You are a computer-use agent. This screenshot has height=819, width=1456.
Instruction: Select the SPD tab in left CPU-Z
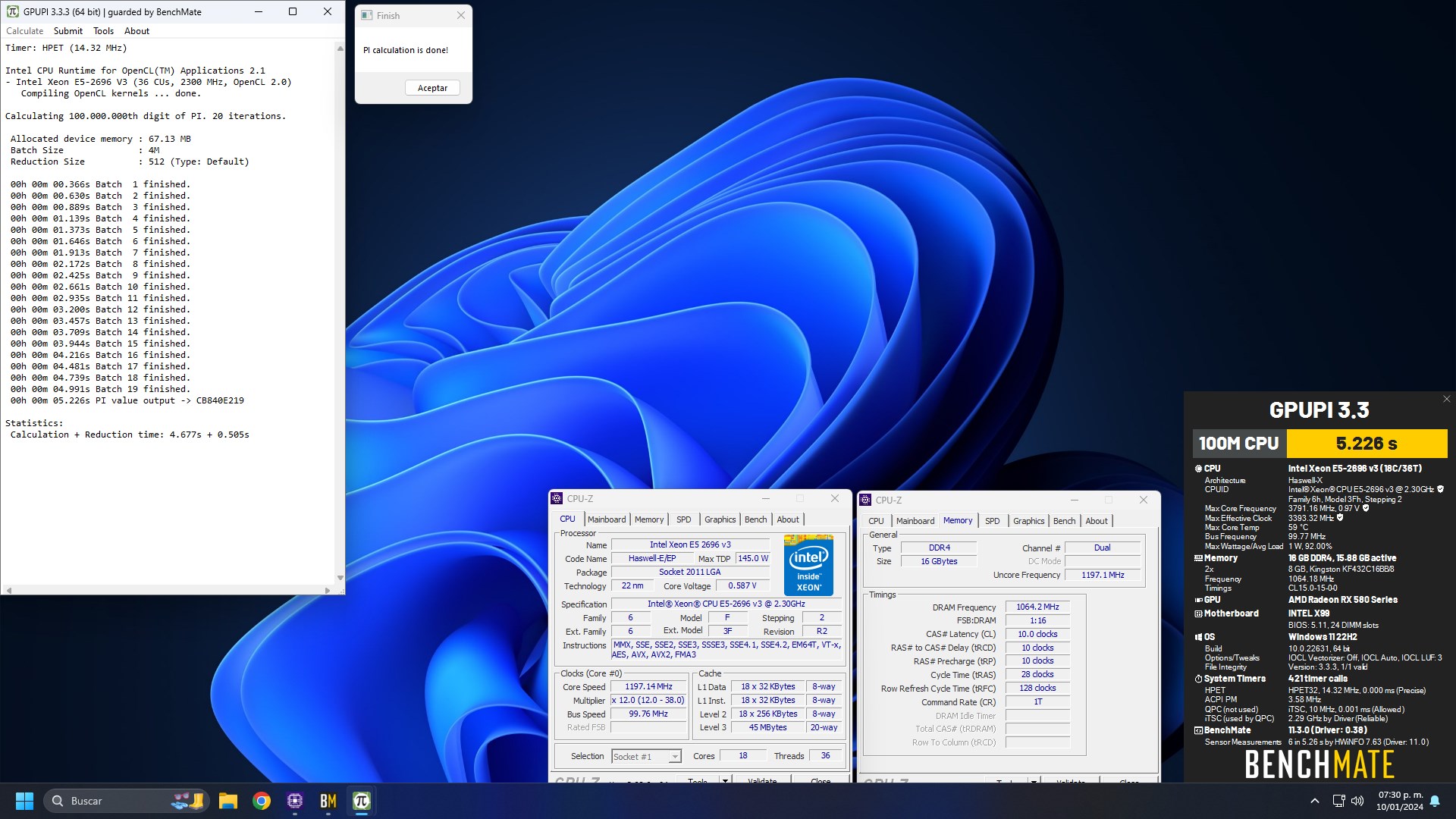point(684,519)
